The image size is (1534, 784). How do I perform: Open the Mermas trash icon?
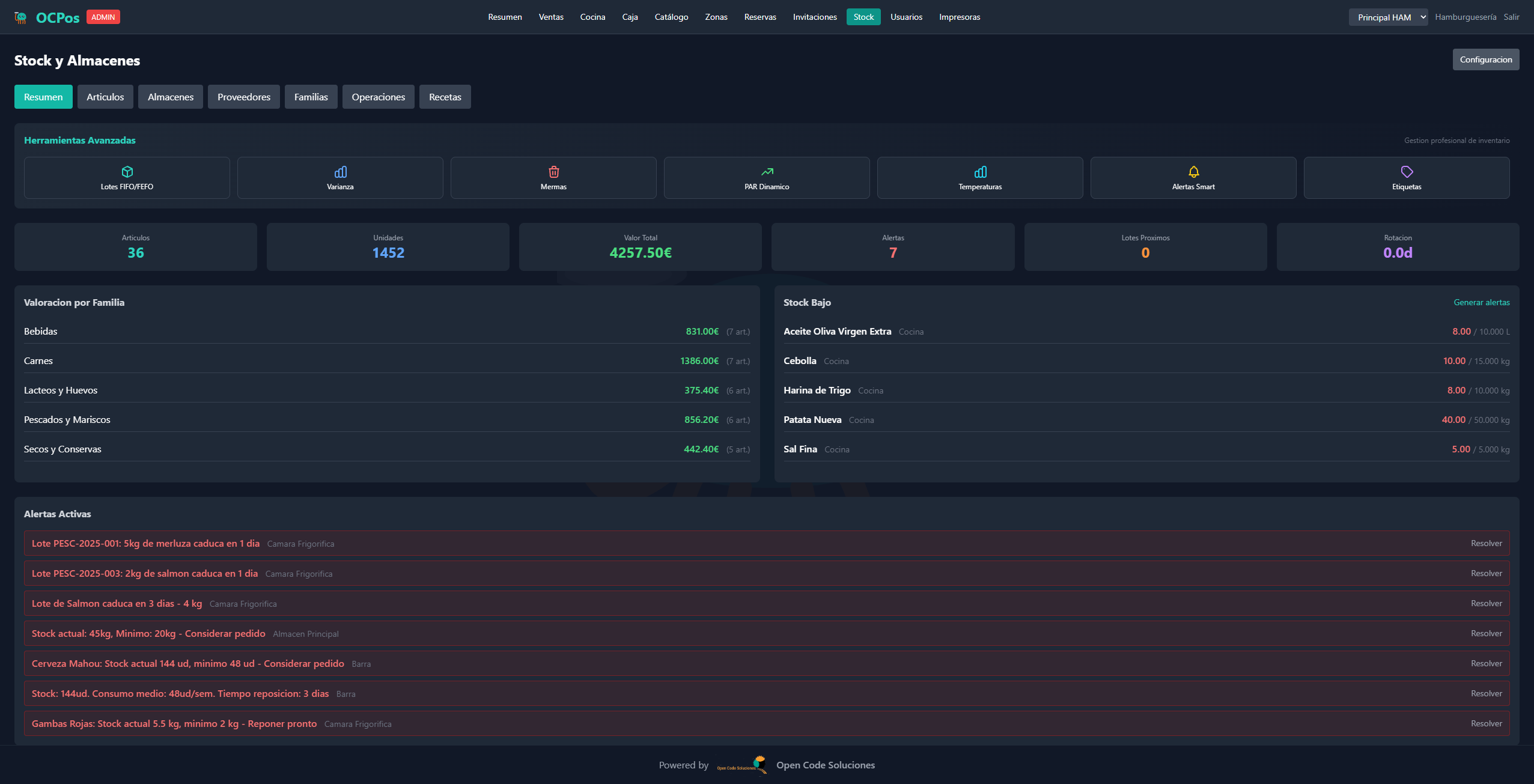[553, 172]
